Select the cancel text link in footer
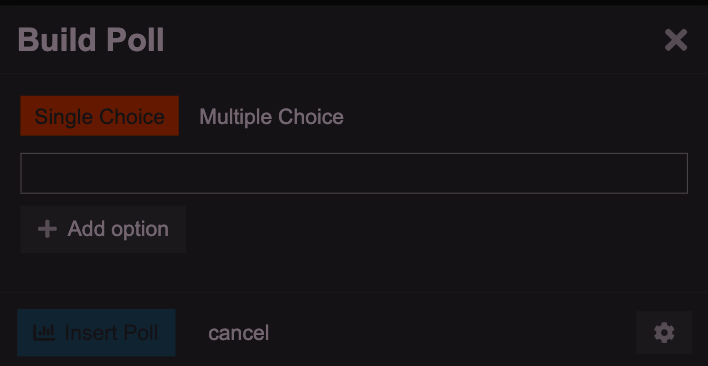This screenshot has height=366, width=708. 238,333
